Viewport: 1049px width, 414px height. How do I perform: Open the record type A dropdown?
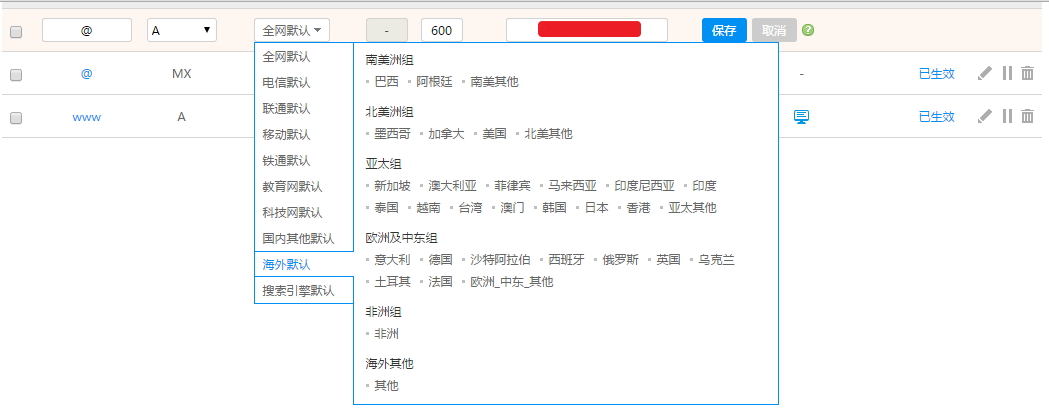[181, 30]
